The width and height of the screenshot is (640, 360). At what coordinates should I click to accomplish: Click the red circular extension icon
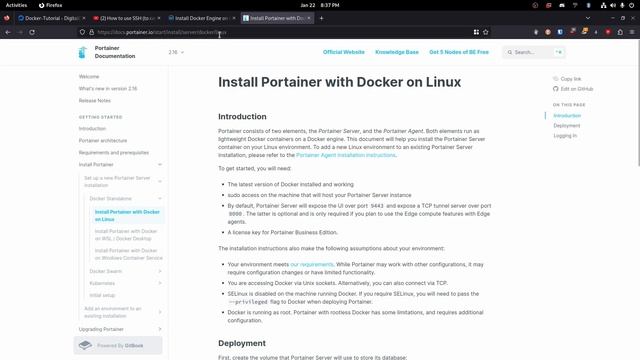pyautogui.click(x=608, y=32)
